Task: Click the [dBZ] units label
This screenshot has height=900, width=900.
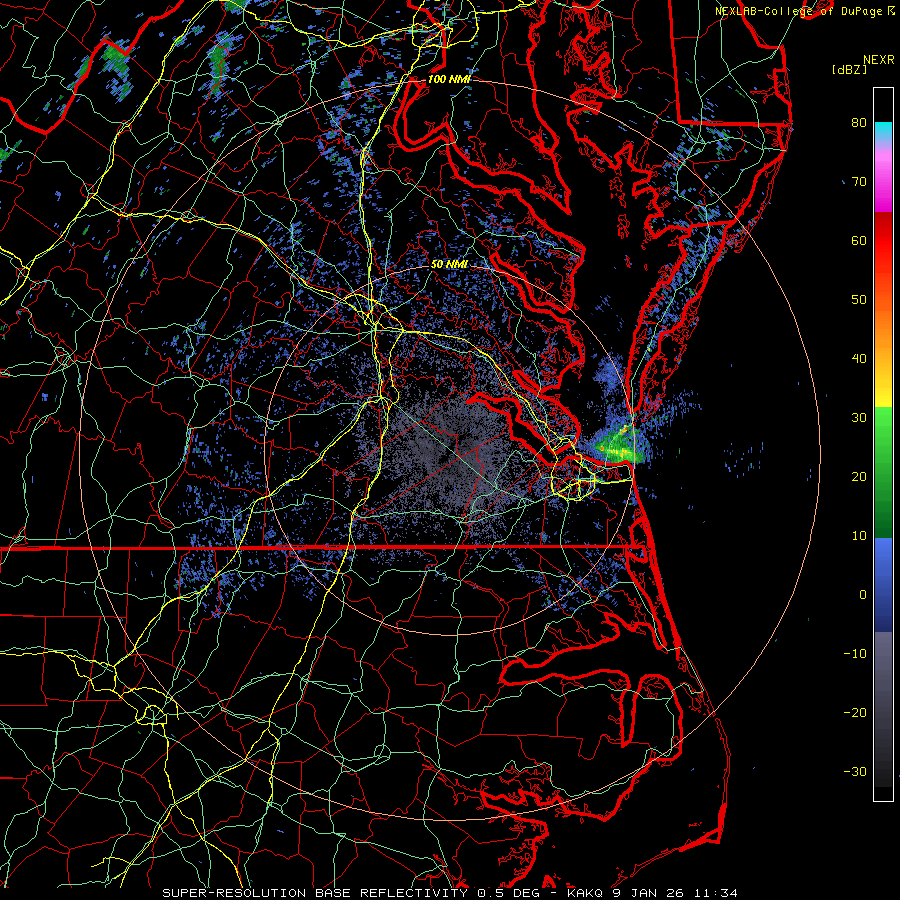Action: [x=849, y=69]
